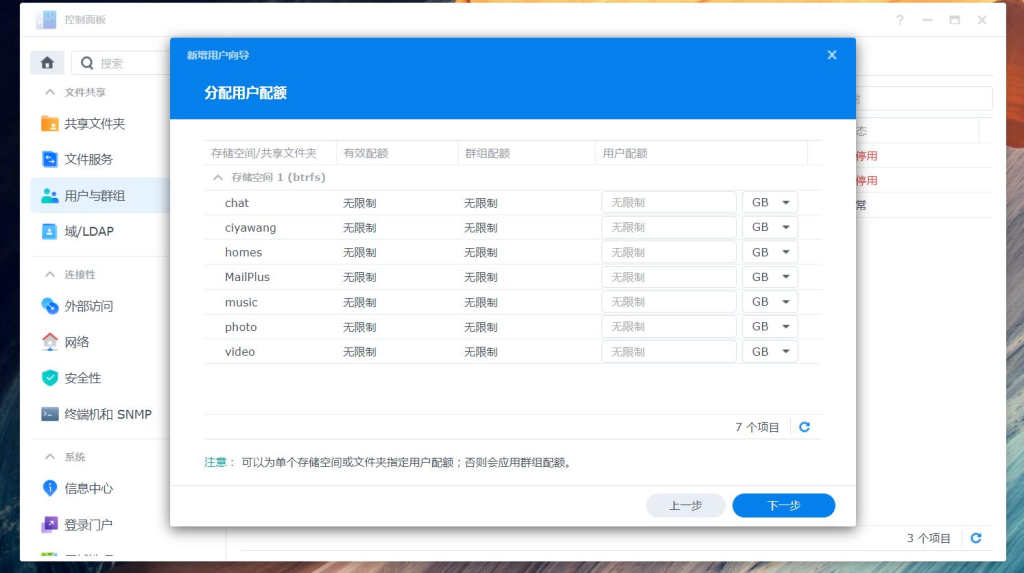Focus user quota field for music
The width and height of the screenshot is (1024, 573).
click(669, 302)
